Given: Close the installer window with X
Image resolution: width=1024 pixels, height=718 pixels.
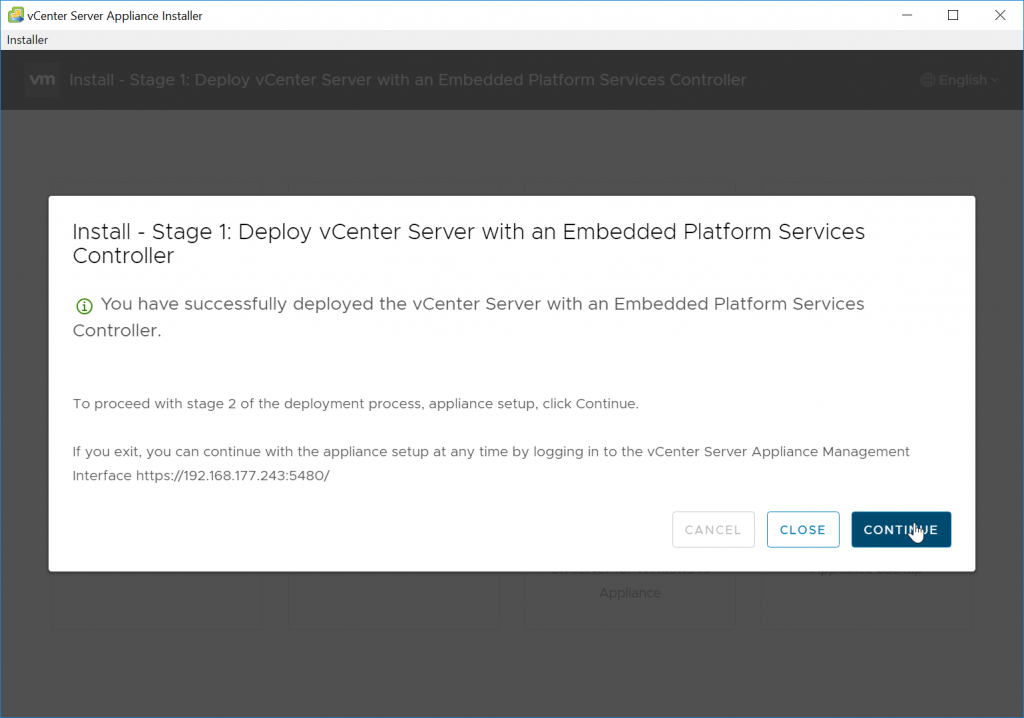Looking at the screenshot, I should [1000, 15].
